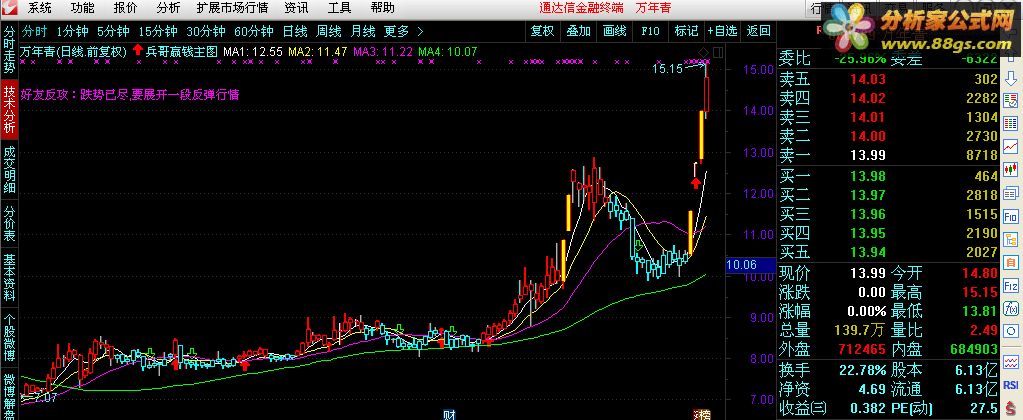The height and width of the screenshot is (420, 1023).
Task: Switch to 月线 period
Action: pyautogui.click(x=363, y=31)
